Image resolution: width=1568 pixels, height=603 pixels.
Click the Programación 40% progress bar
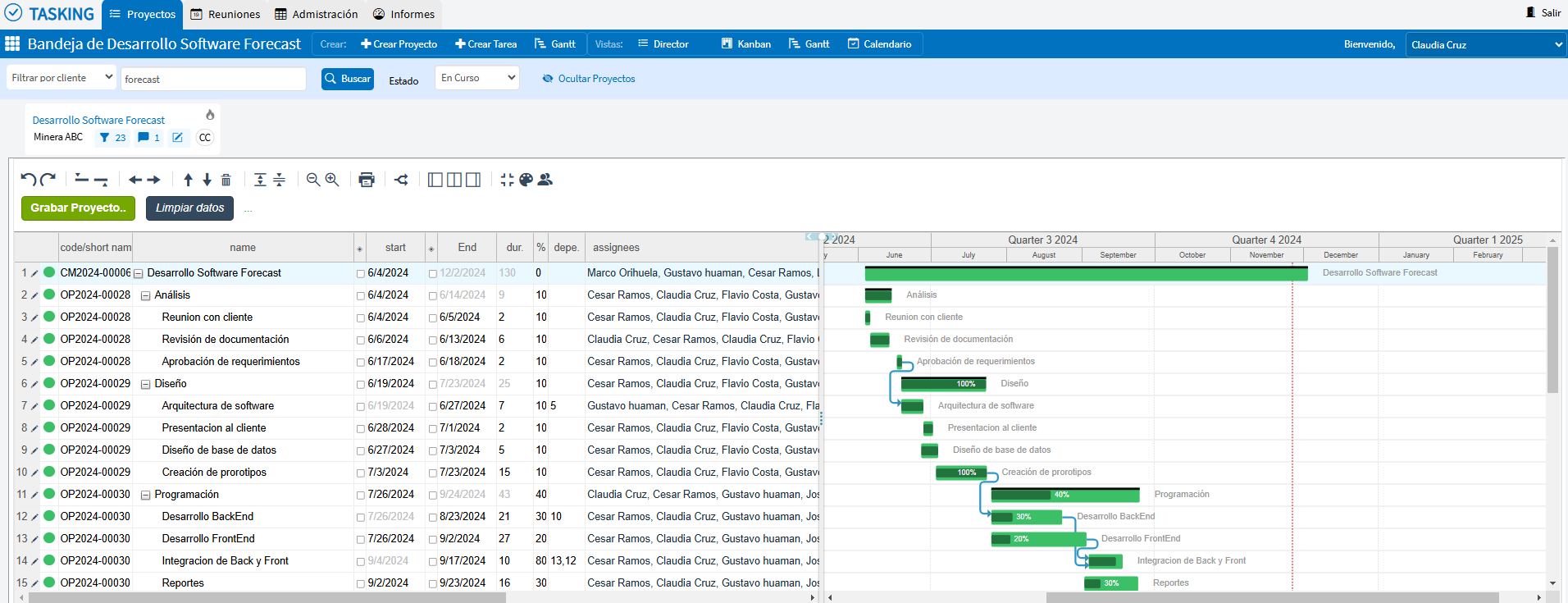(1065, 495)
